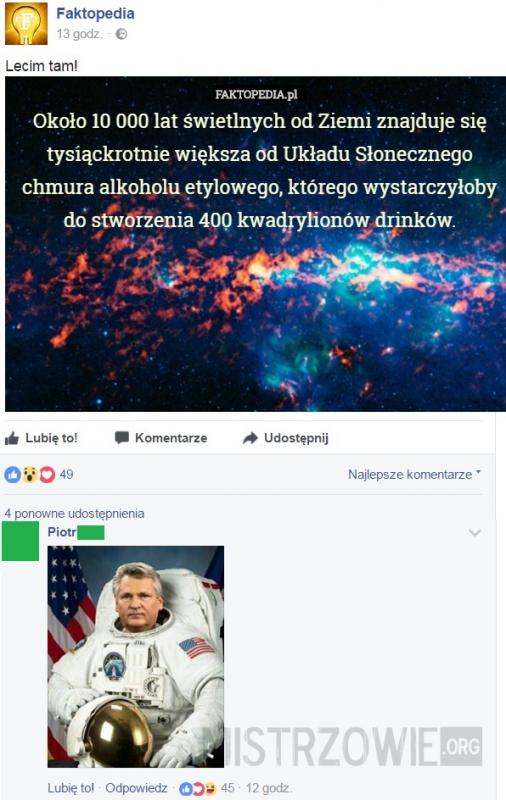The image size is (506, 800).
Task: Click the arrow icon beside Udostępnij
Action: pyautogui.click(x=250, y=438)
